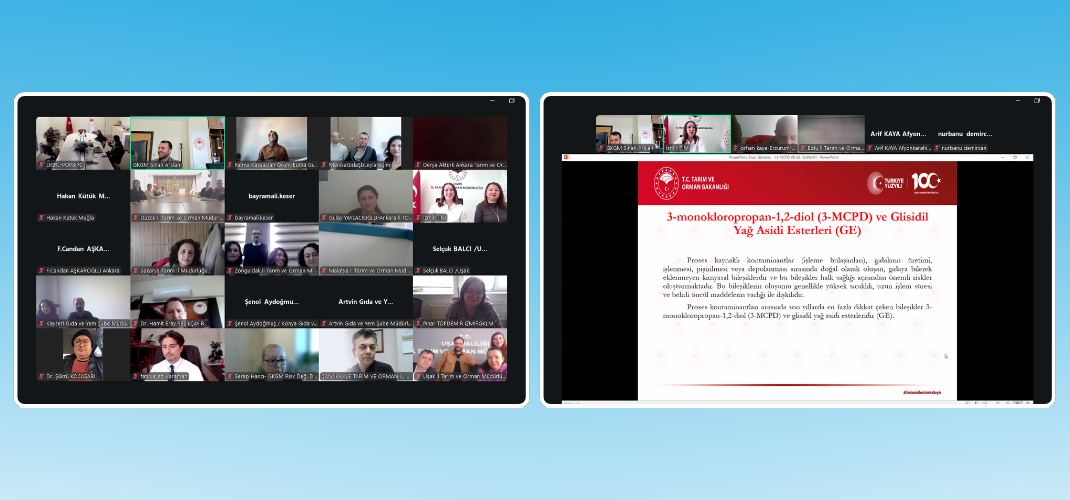Maximize the left gallery-view meeting window

512,101
